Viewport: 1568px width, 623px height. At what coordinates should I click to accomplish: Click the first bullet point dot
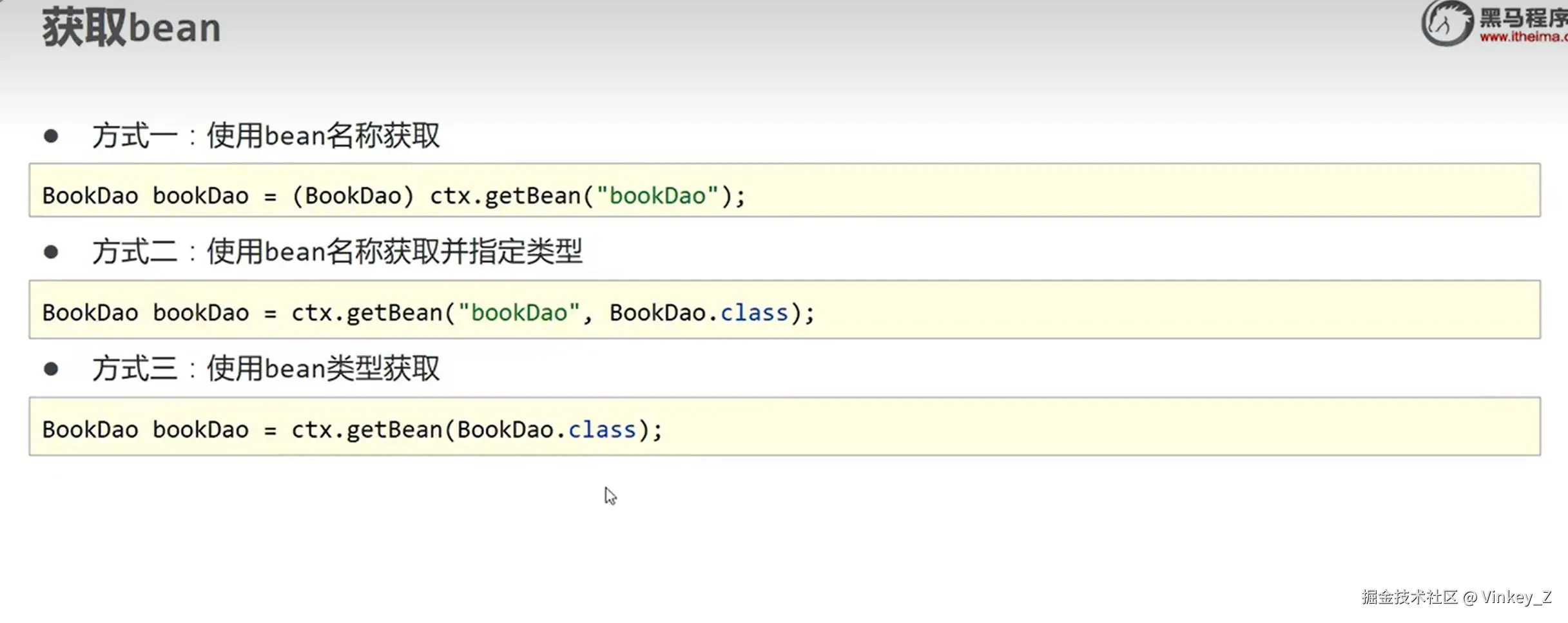(51, 136)
